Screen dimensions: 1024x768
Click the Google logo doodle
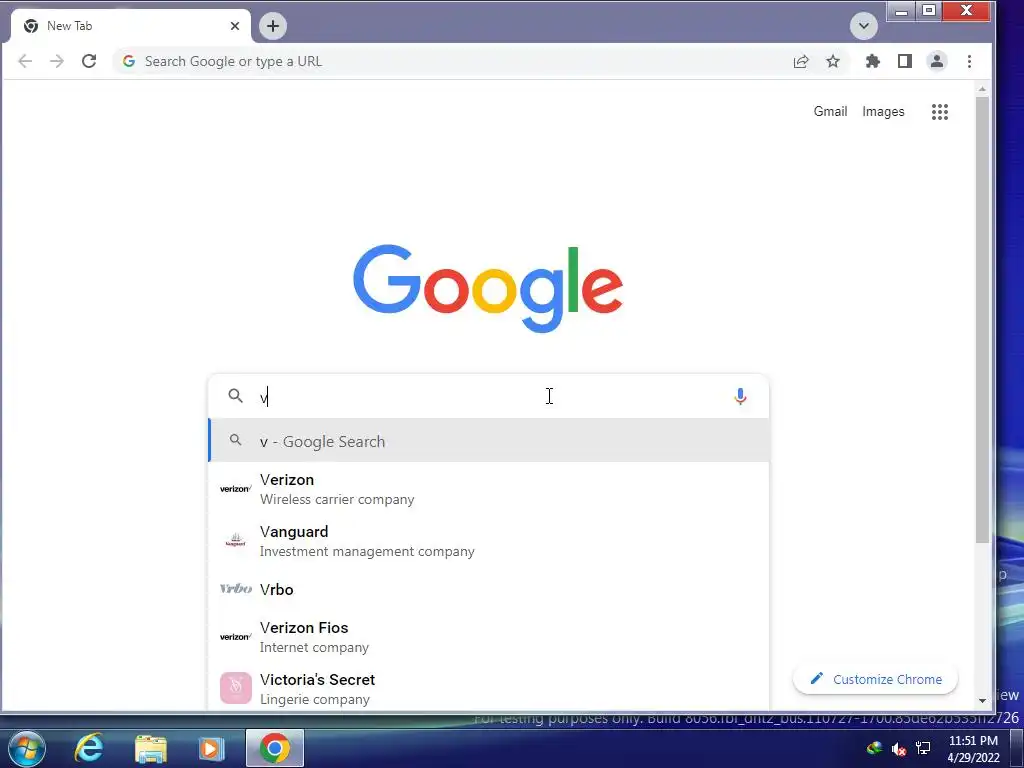click(x=488, y=288)
